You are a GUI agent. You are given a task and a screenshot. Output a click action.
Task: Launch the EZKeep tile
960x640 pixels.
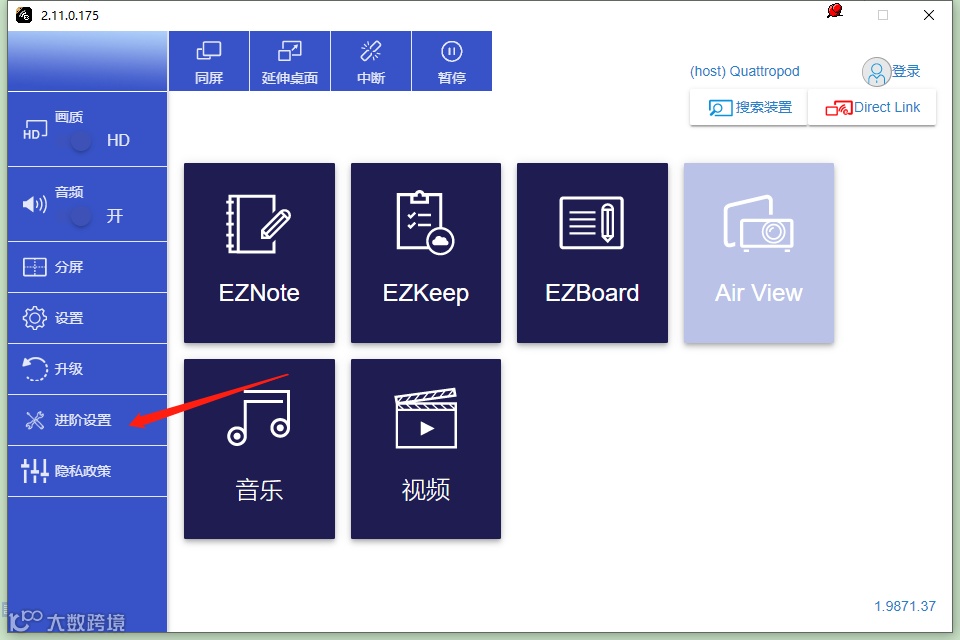426,253
